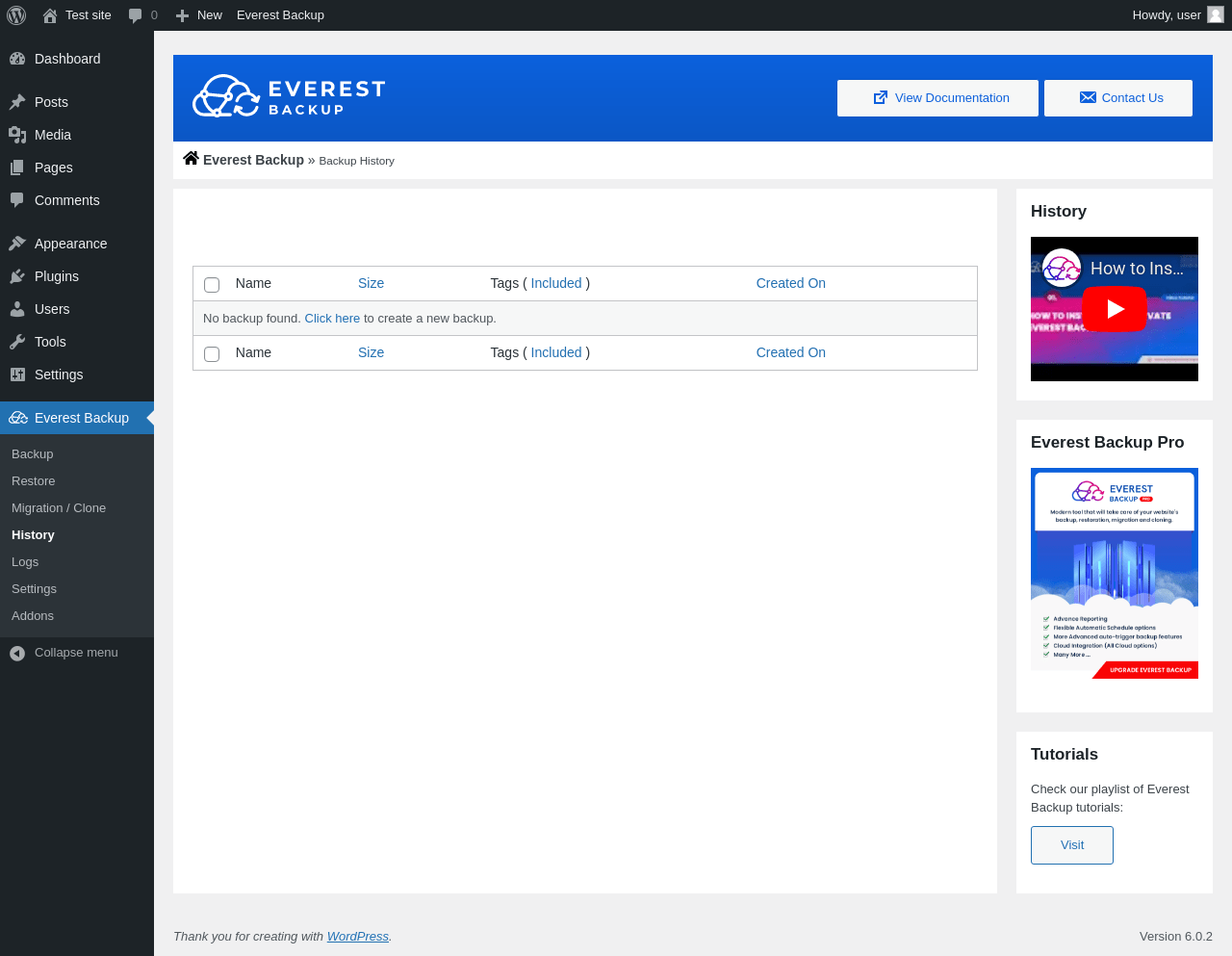Viewport: 1232px width, 956px height.
Task: Click the Media library icon
Action: [17, 135]
